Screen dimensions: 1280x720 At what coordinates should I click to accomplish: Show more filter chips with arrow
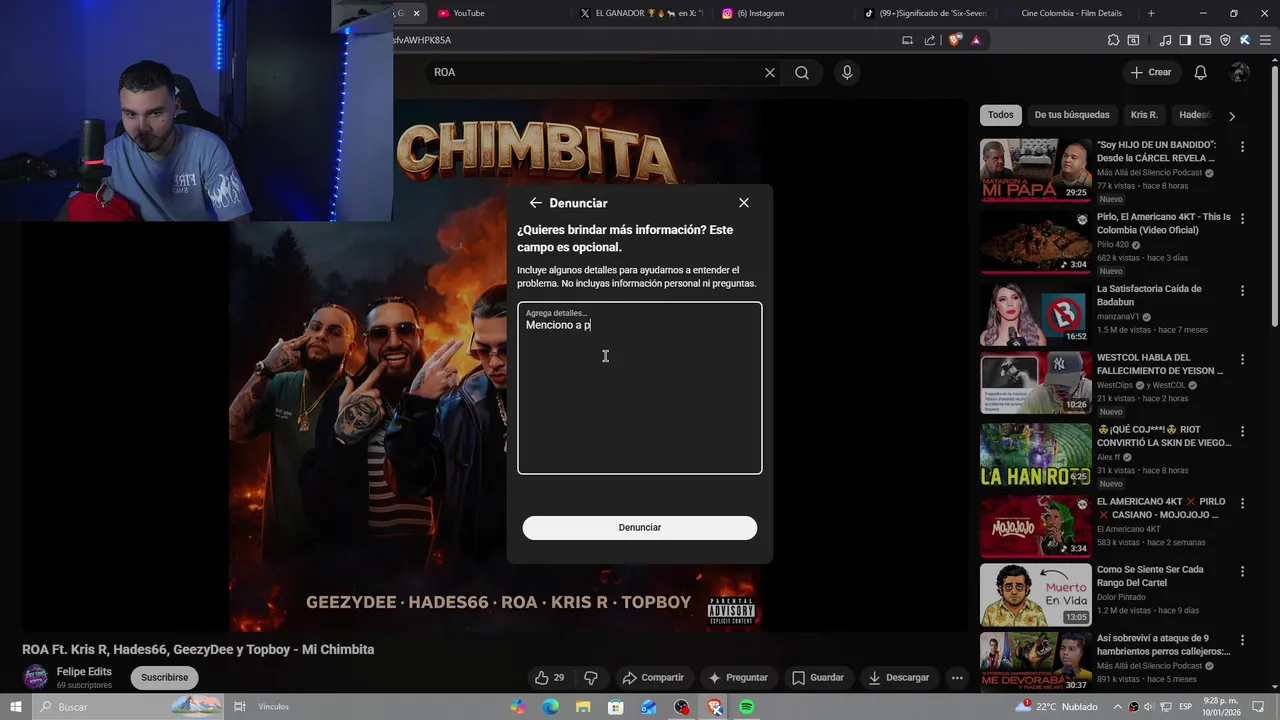[x=1232, y=116]
